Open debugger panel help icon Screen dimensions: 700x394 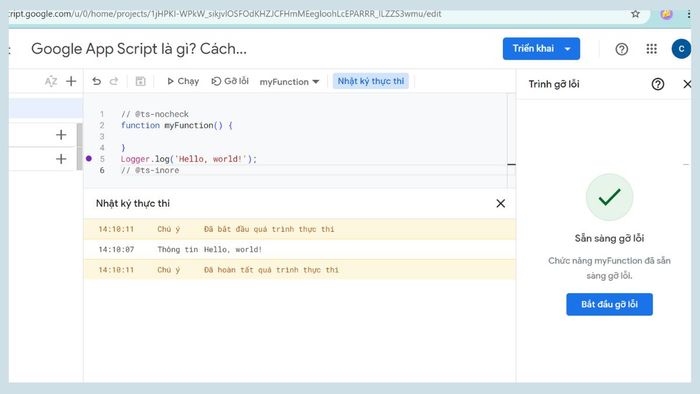click(658, 84)
